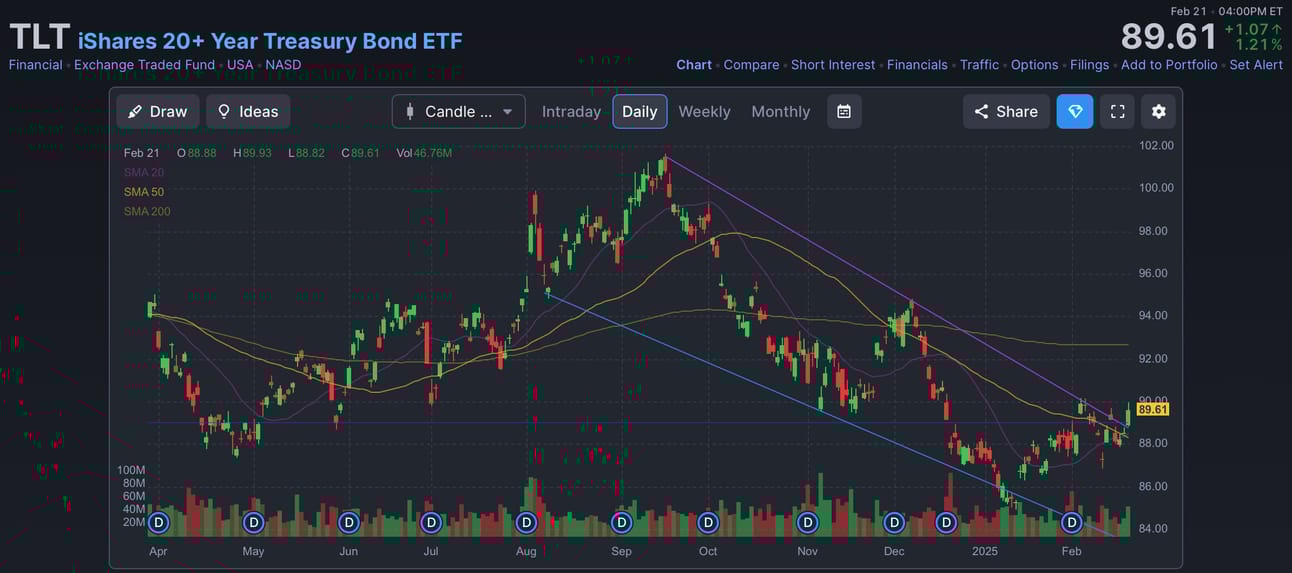Open the Filings page
This screenshot has width=1292, height=573.
coord(1089,65)
